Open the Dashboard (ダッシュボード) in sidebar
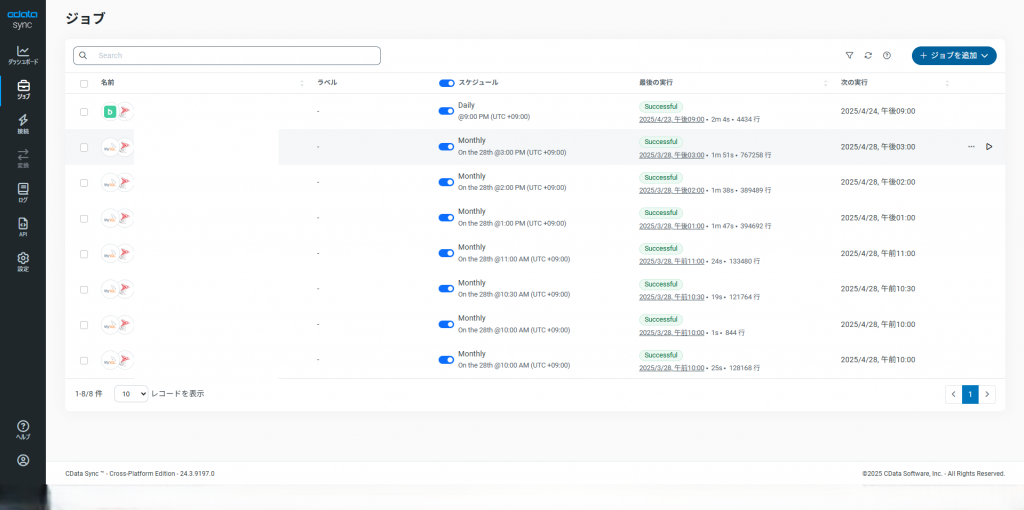1024x510 pixels. (23, 55)
